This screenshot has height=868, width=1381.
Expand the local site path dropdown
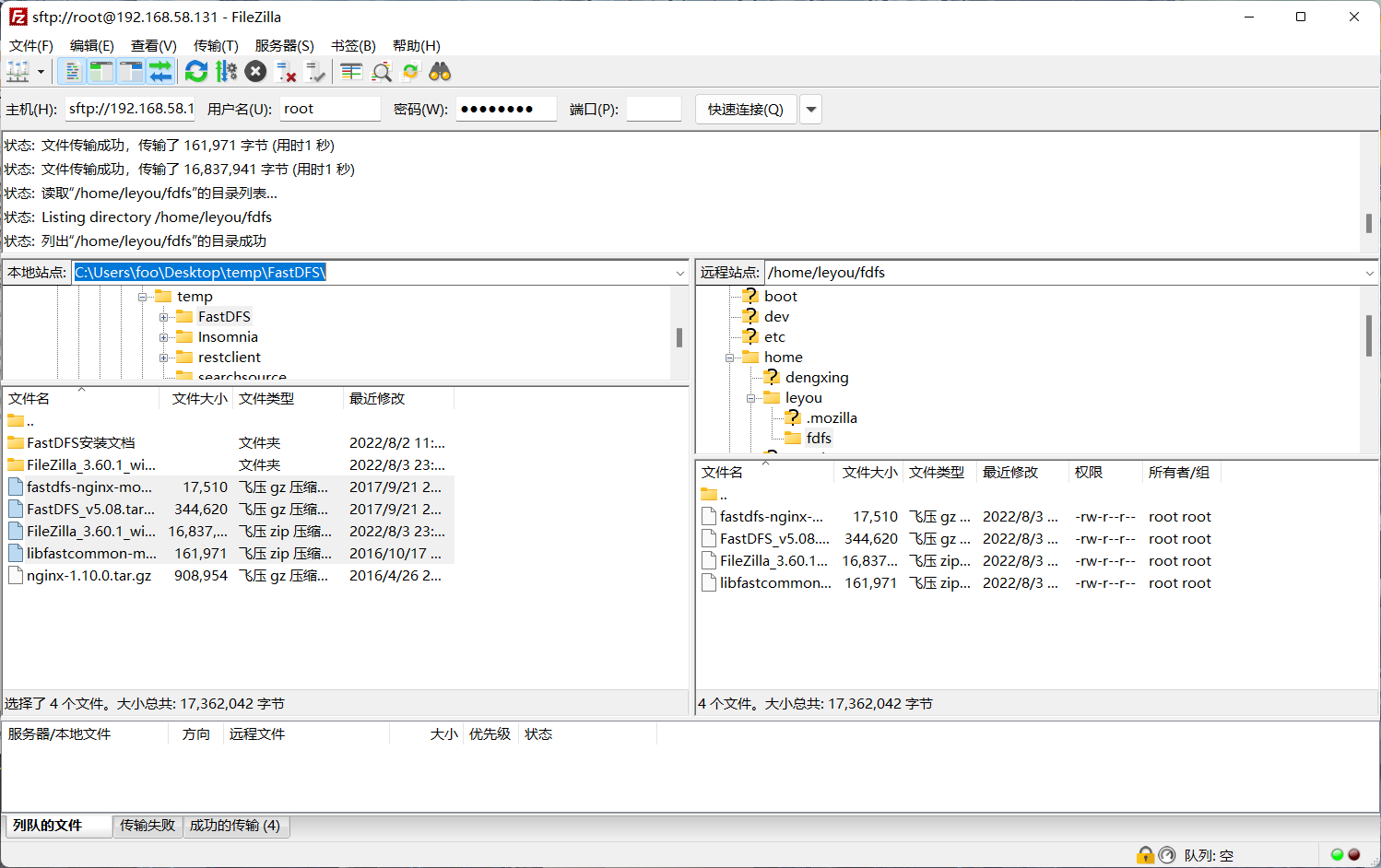click(680, 273)
